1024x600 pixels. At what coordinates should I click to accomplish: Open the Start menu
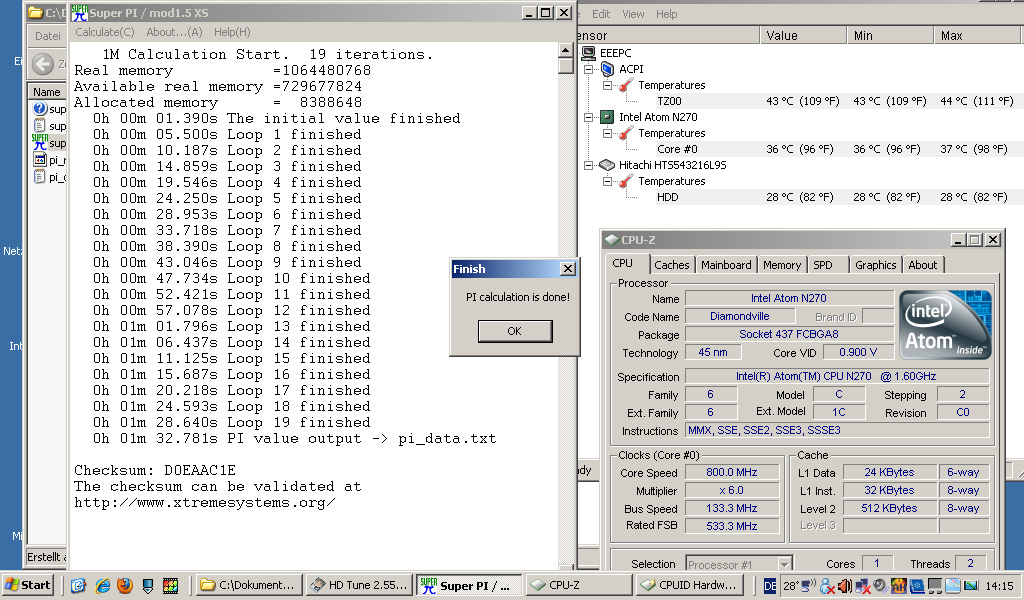(27, 585)
